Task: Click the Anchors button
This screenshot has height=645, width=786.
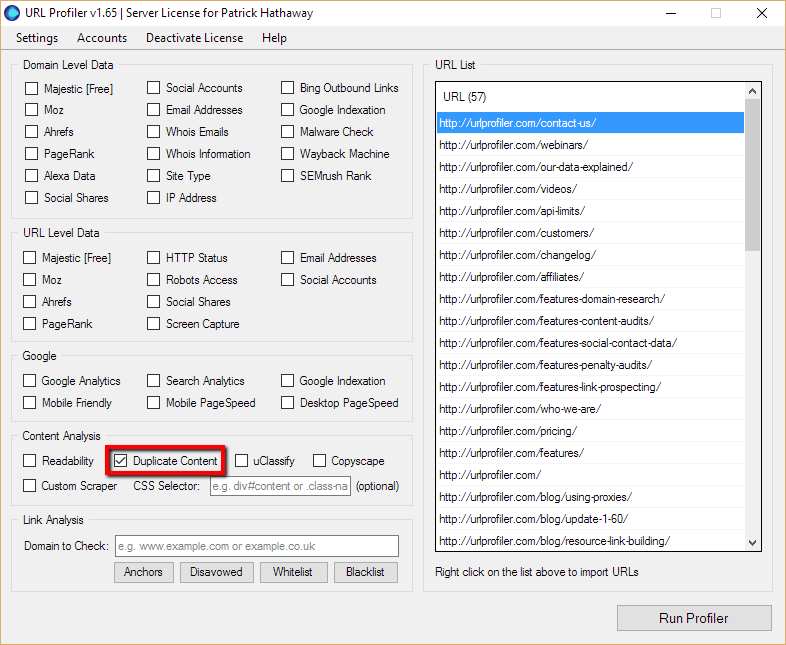Action: tap(143, 572)
